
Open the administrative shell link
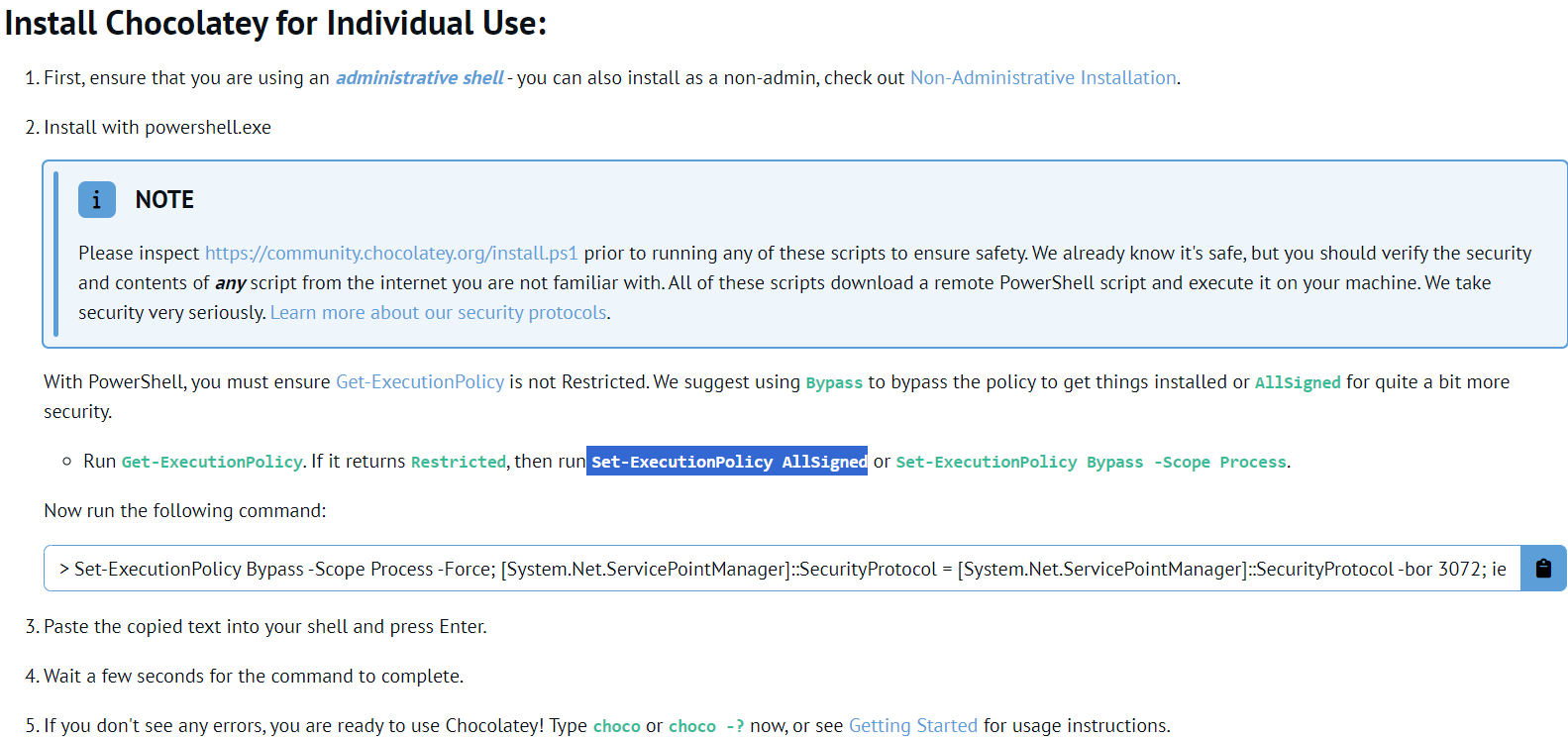[419, 77]
